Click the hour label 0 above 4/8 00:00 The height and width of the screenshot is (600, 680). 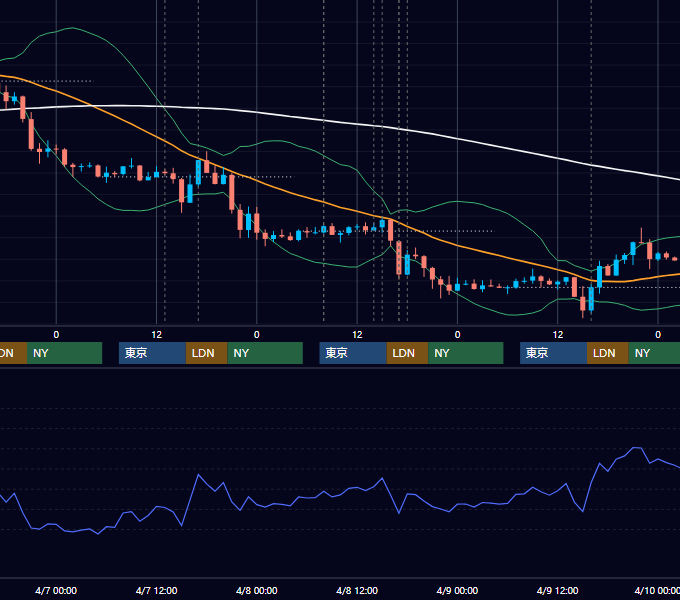257,335
